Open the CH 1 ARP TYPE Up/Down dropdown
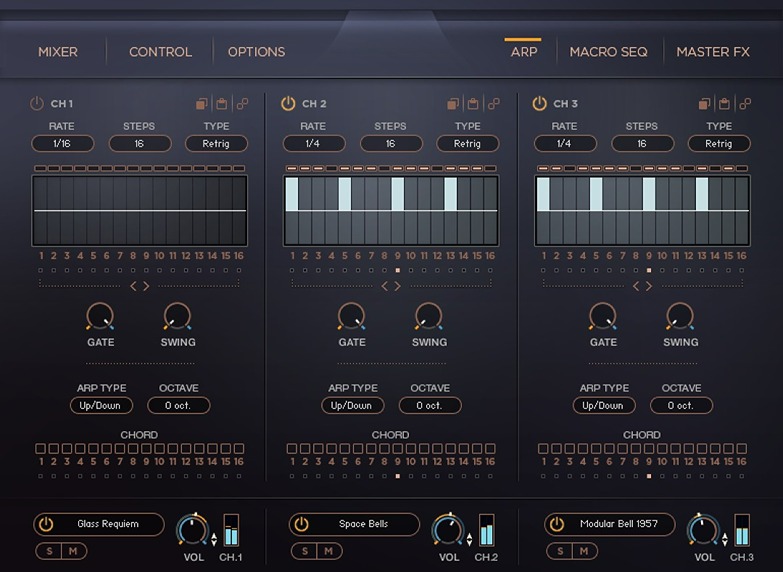The width and height of the screenshot is (783, 572). (x=101, y=405)
